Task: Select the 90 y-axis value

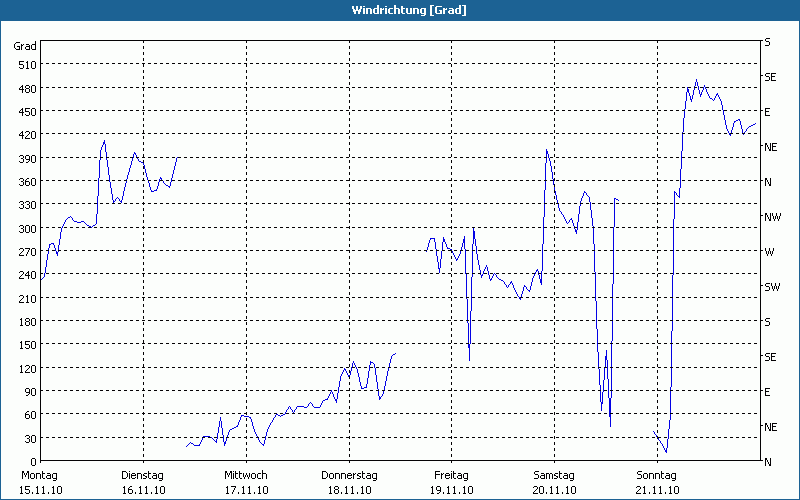Action: pos(31,392)
